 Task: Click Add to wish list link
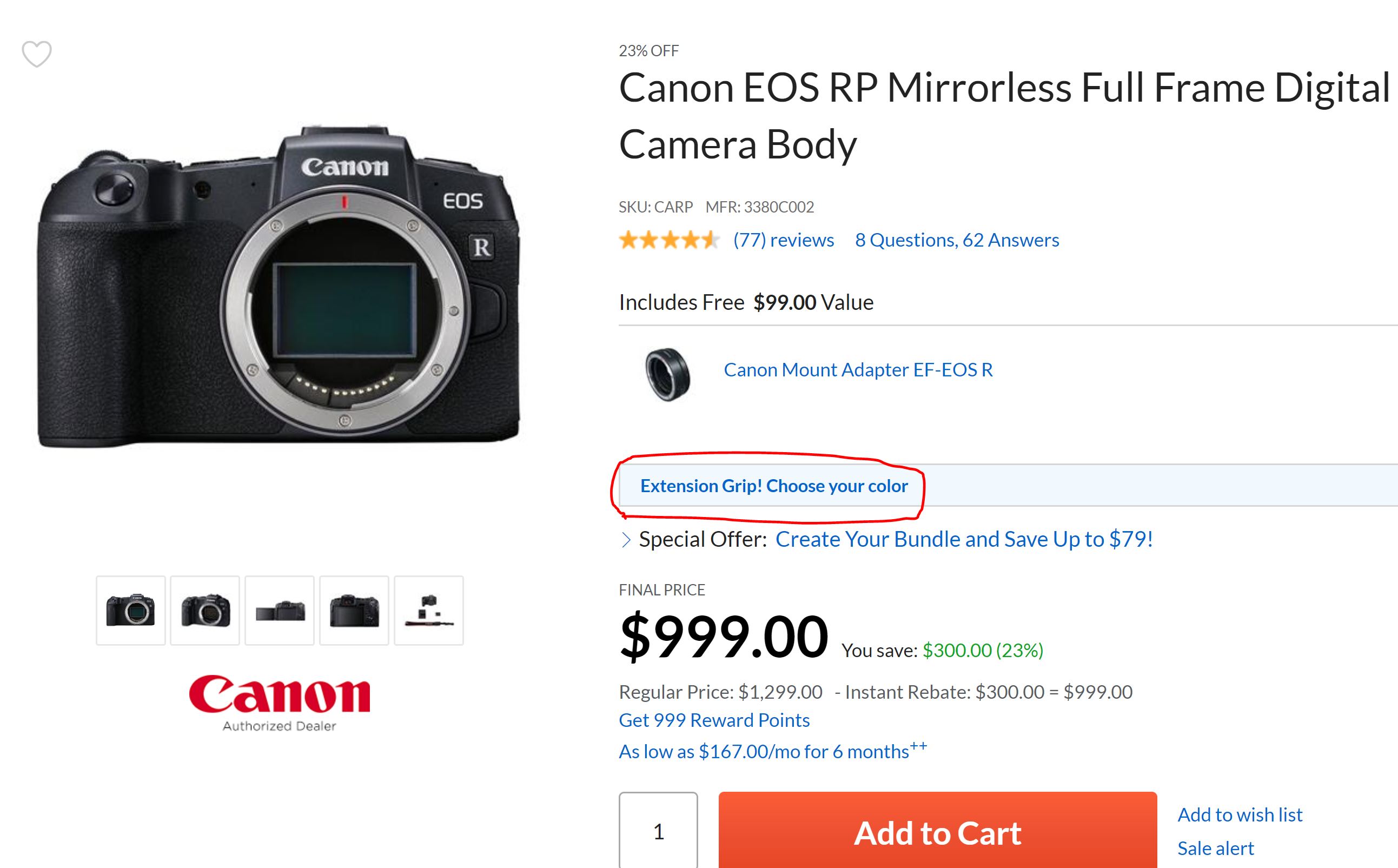click(x=1240, y=814)
